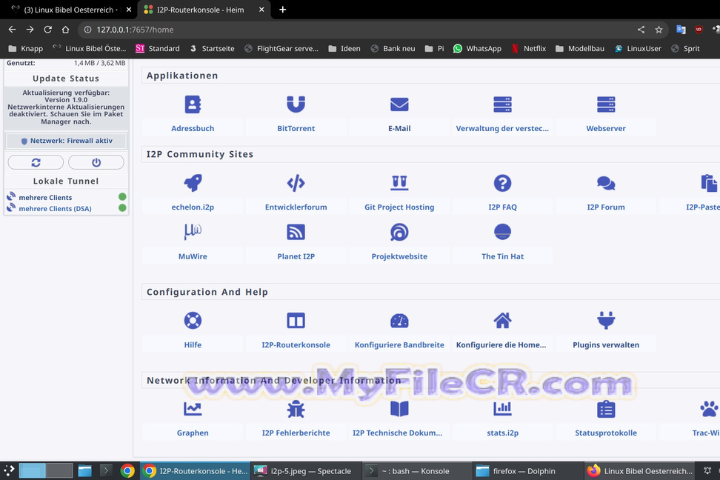The image size is (720, 480).
Task: Open the Standard bookmark
Action: pyautogui.click(x=158, y=48)
